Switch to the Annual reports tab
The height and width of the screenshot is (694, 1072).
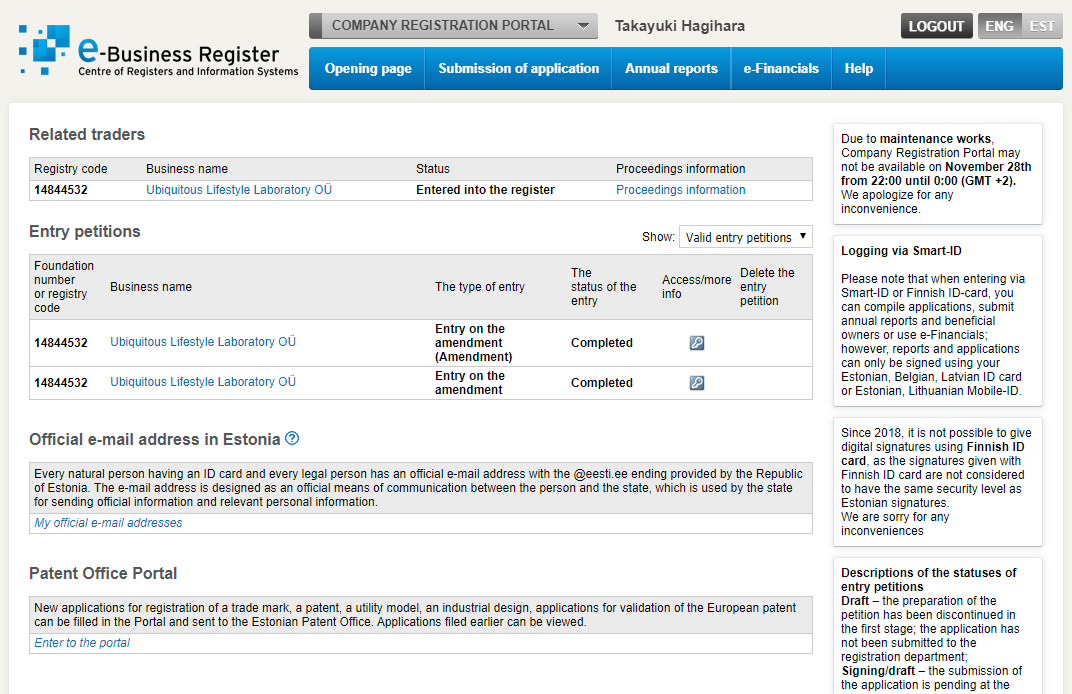(x=671, y=68)
